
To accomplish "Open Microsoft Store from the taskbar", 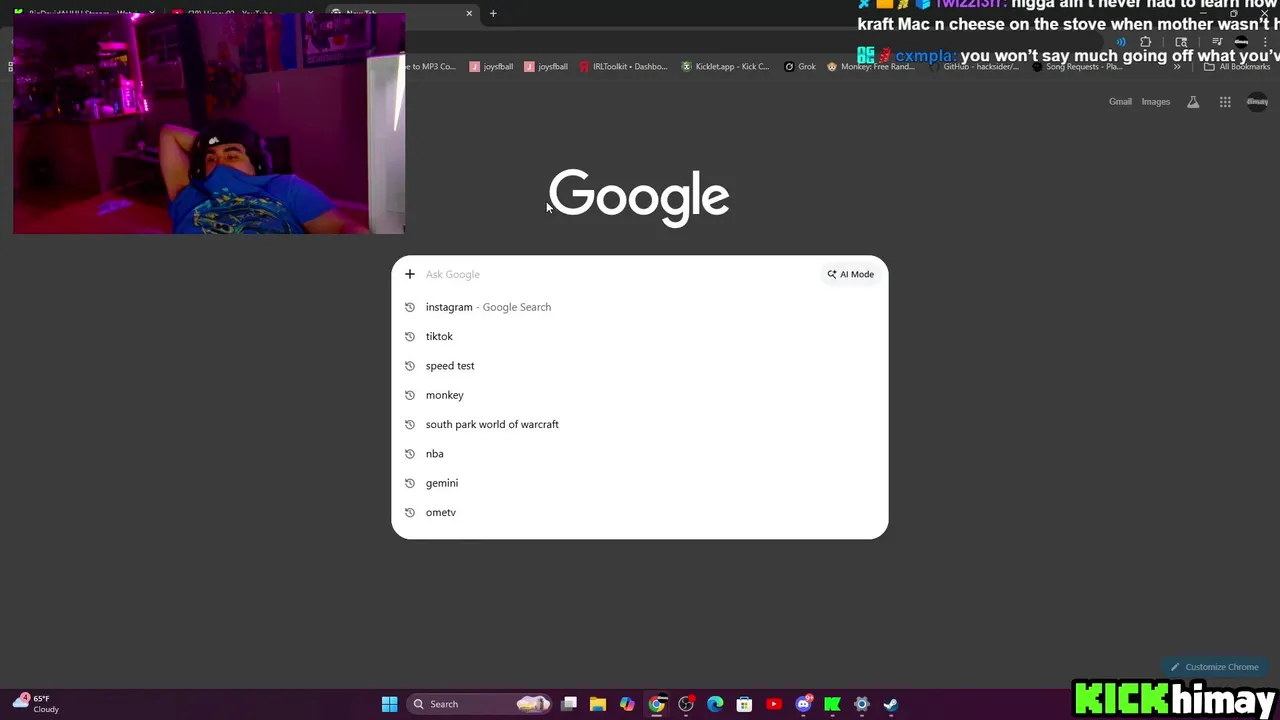I will tap(744, 704).
